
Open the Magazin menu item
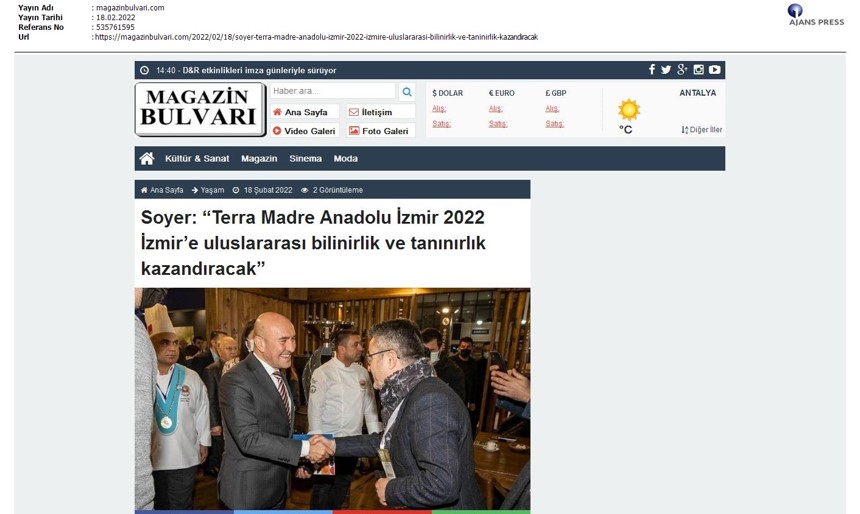[259, 159]
